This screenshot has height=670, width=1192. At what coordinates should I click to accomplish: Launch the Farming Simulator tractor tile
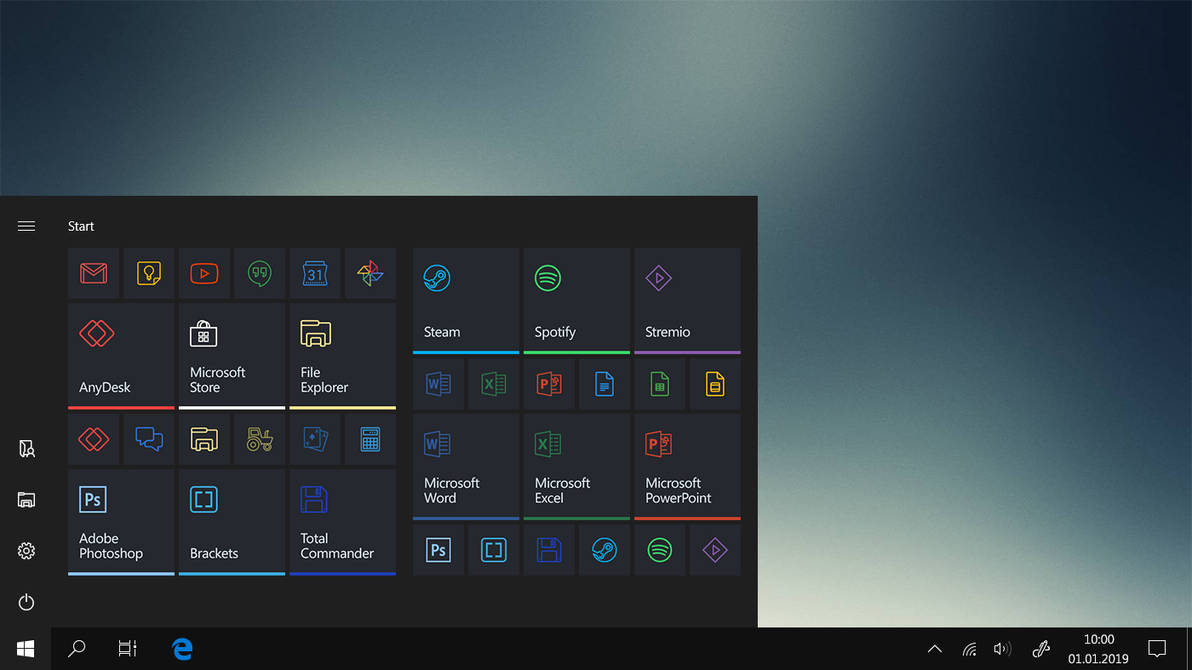point(259,439)
